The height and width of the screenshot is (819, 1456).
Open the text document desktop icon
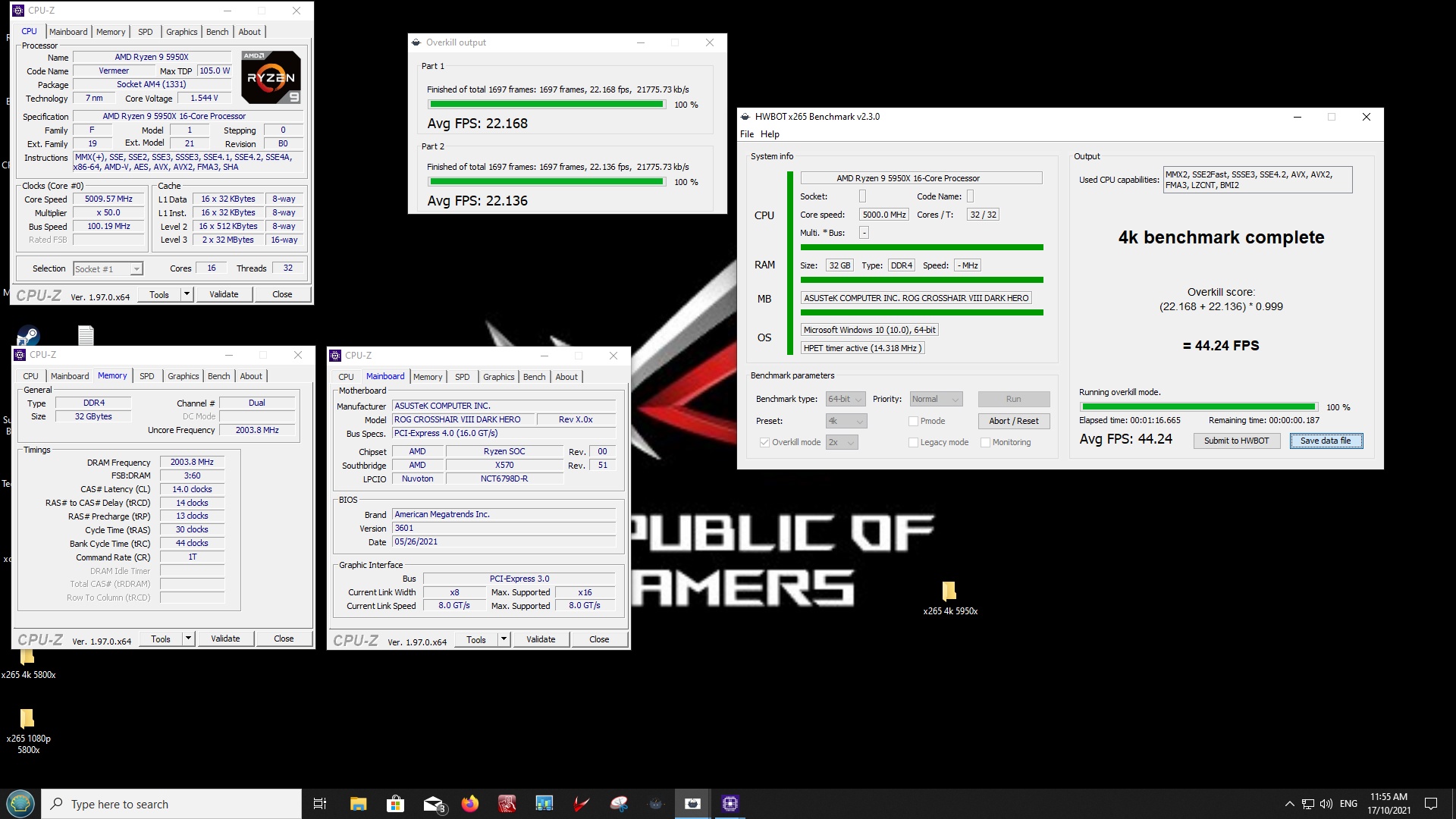coord(86,335)
